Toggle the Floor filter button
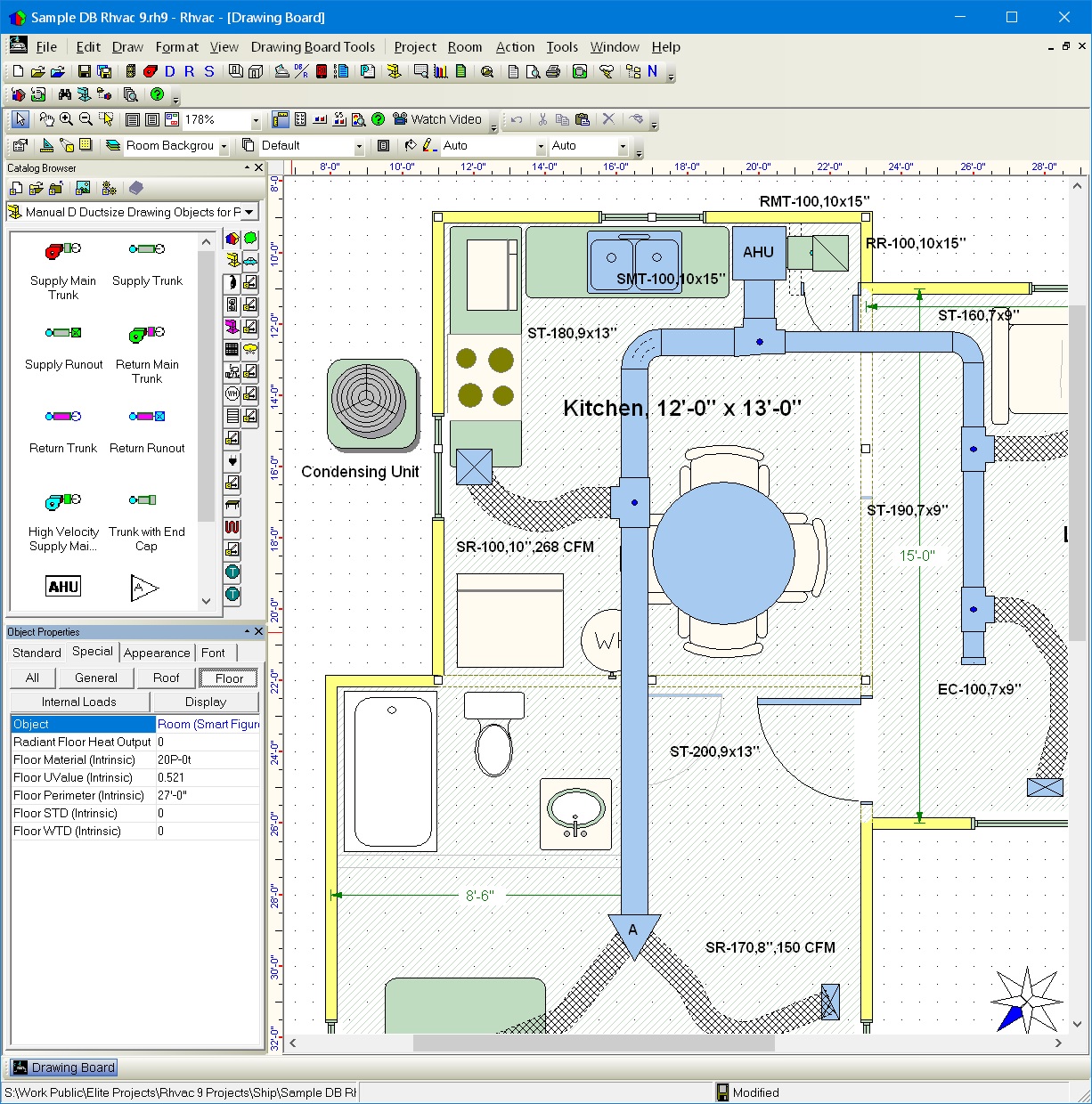Screen dimensions: 1092x1104 coord(229,678)
